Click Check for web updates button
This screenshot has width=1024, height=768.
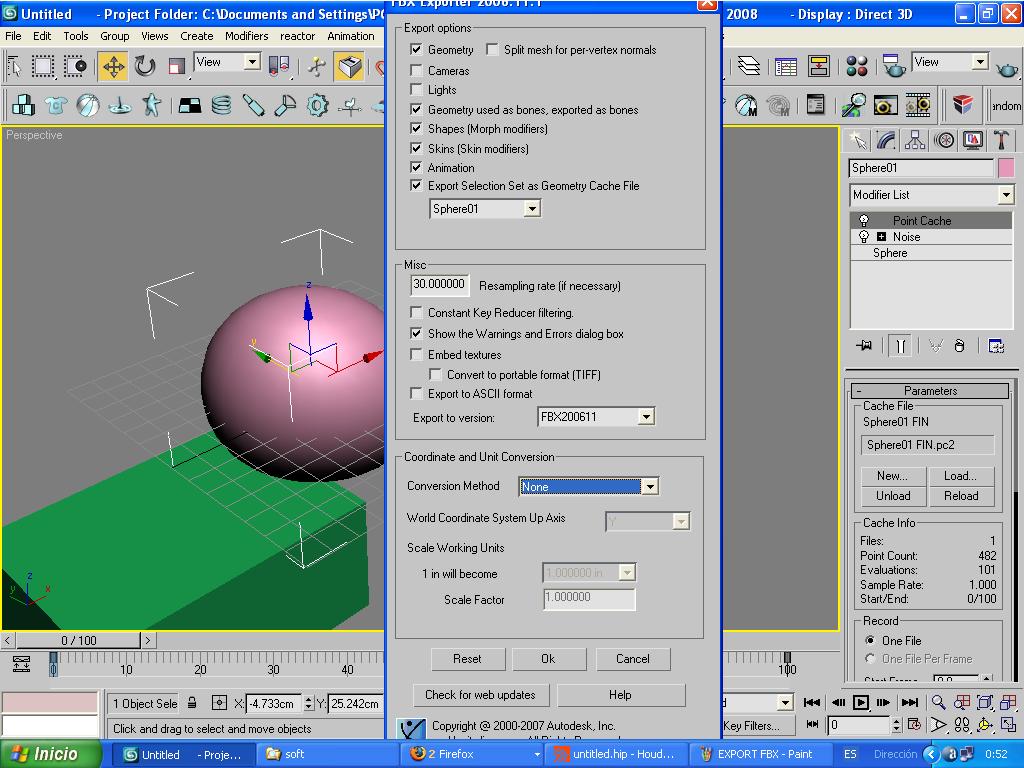481,695
